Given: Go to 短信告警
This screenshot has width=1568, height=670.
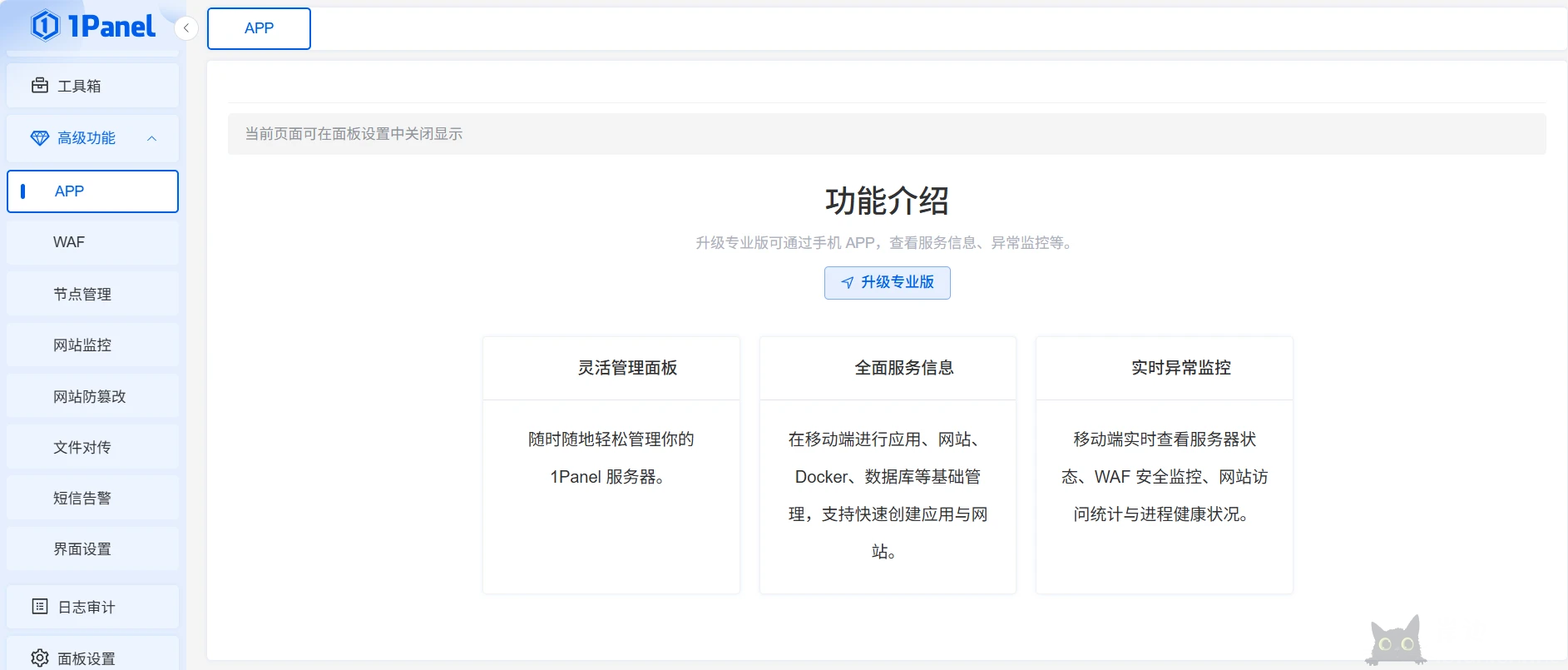Looking at the screenshot, I should pos(92,498).
